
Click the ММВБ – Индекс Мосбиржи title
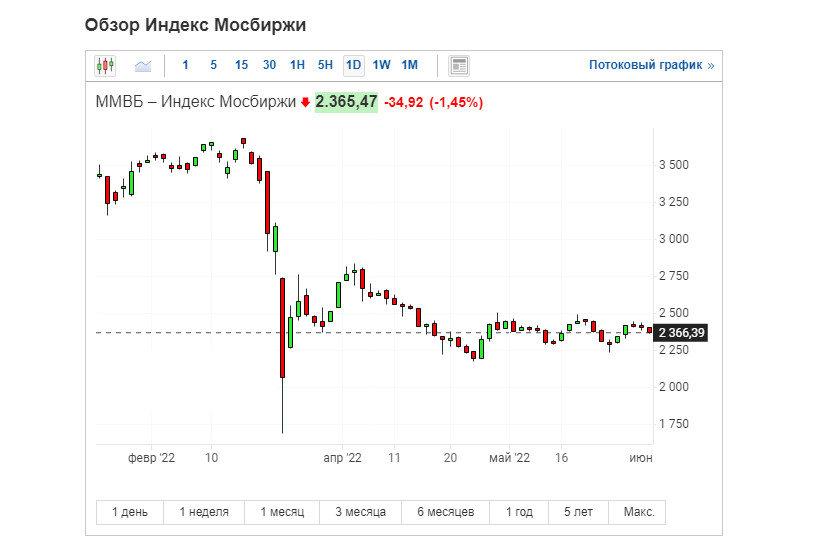pos(196,101)
